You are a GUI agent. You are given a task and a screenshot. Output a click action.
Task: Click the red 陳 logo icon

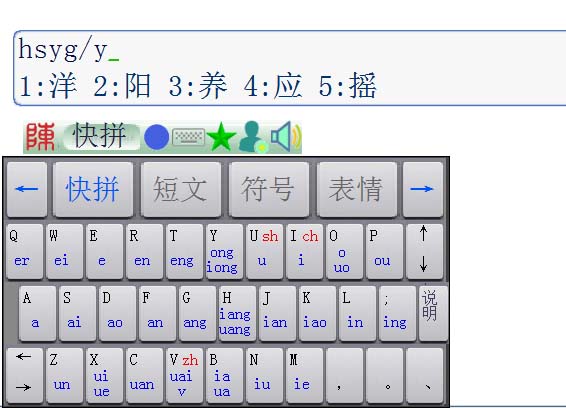click(40, 137)
